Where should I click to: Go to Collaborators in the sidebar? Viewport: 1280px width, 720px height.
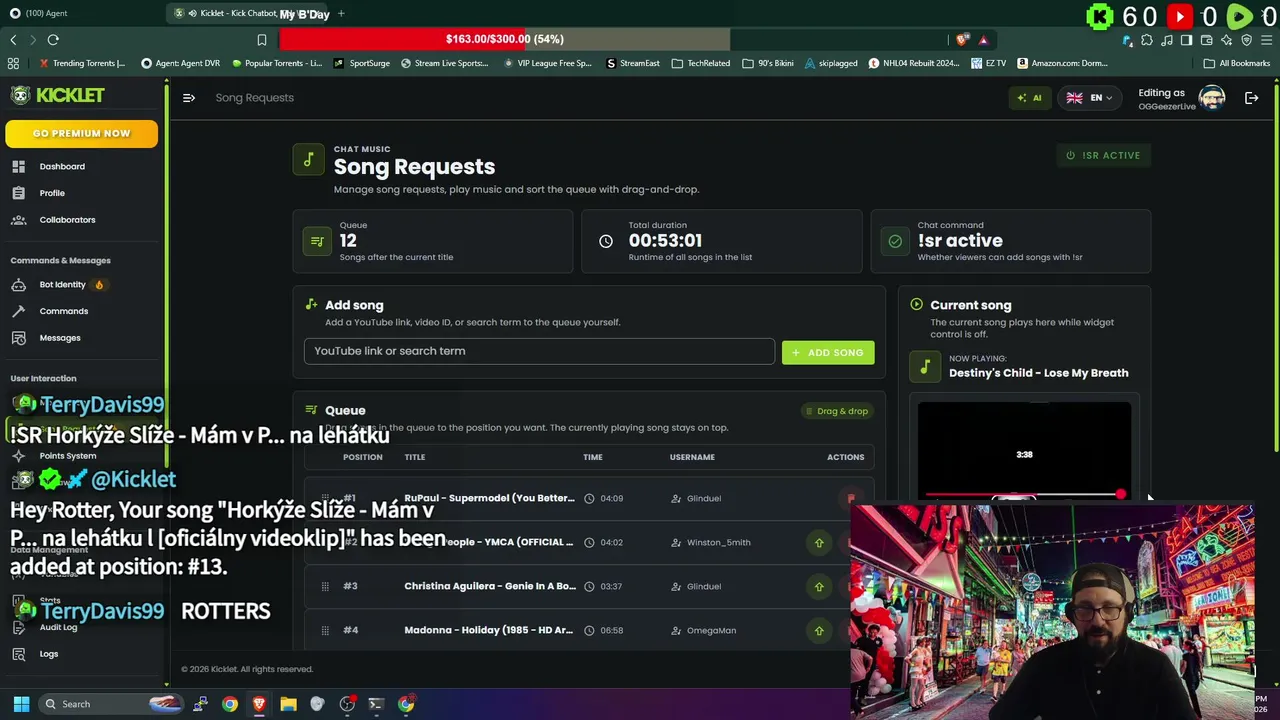(x=67, y=220)
